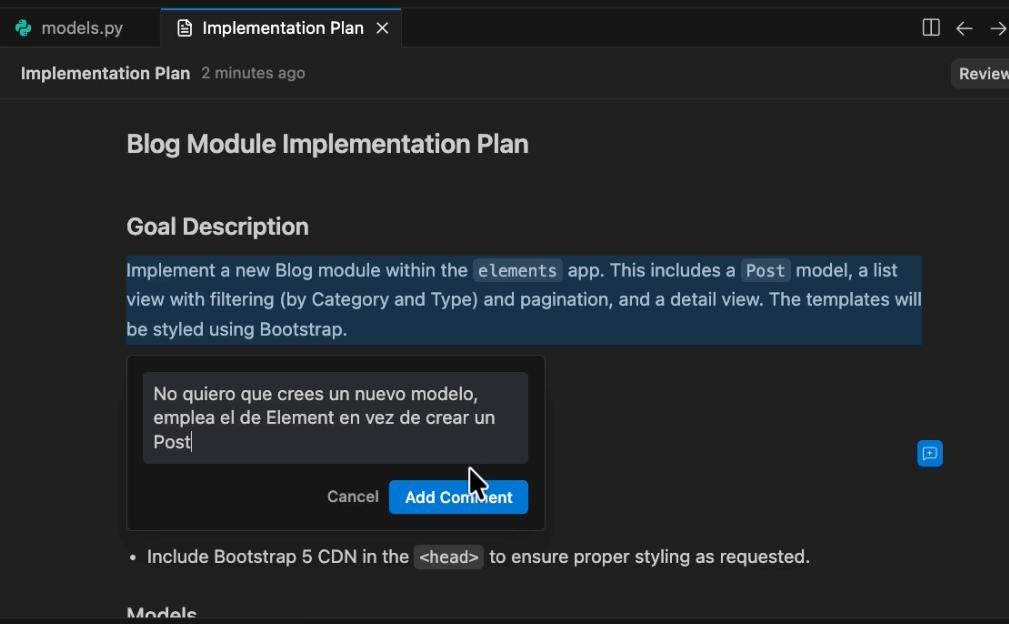The width and height of the screenshot is (1009, 624).
Task: Click the Goal Description heading
Action: point(217,227)
